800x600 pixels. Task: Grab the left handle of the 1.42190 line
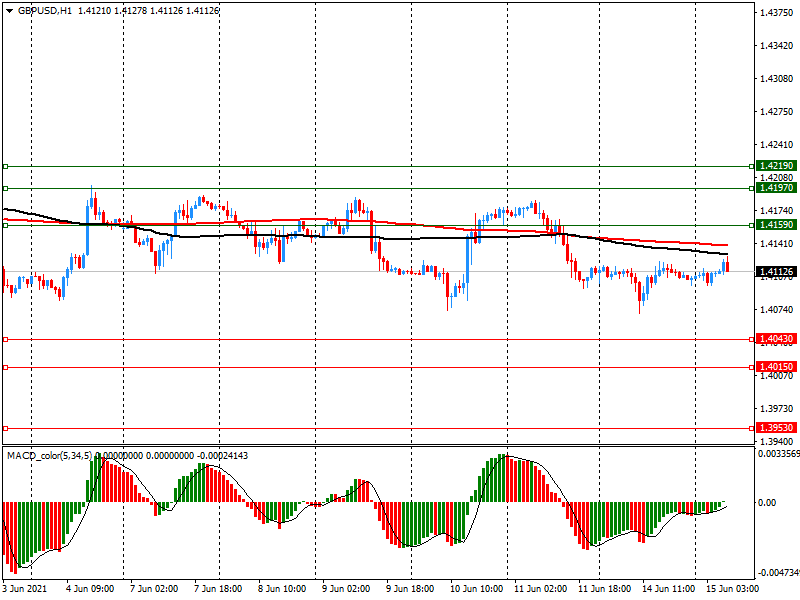pos(5,166)
